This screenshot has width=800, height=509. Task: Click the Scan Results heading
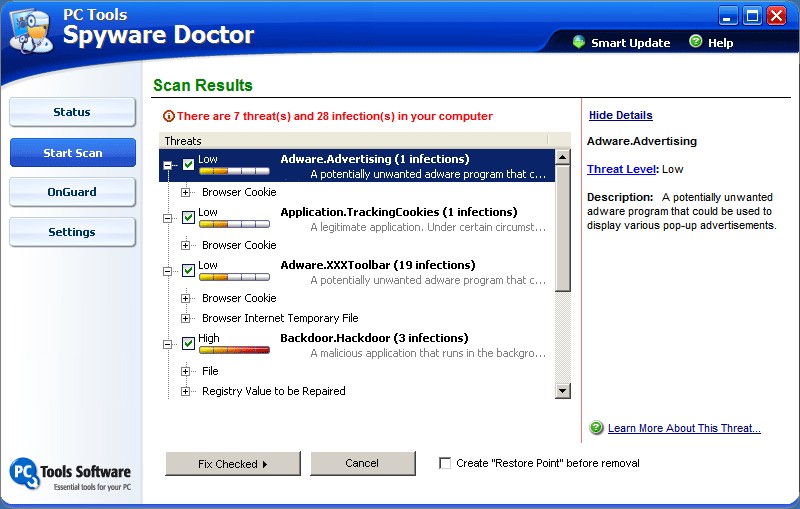point(203,85)
